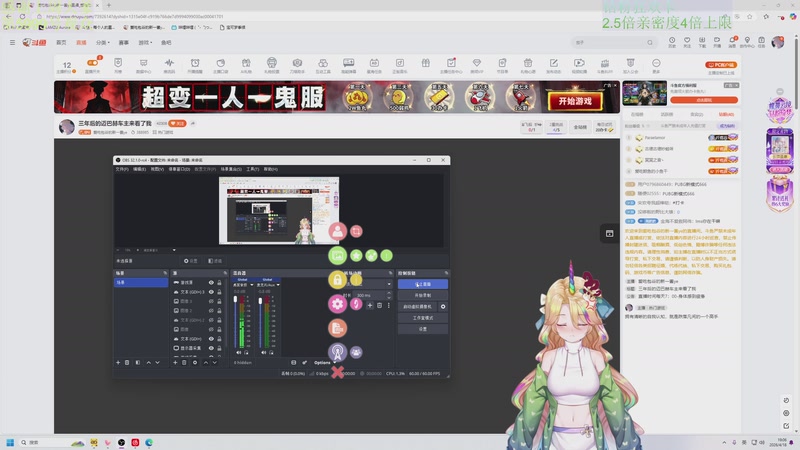This screenshot has height=450, width=800.
Task: Adjust transition duration stepper arrows
Action: [x=389, y=295]
